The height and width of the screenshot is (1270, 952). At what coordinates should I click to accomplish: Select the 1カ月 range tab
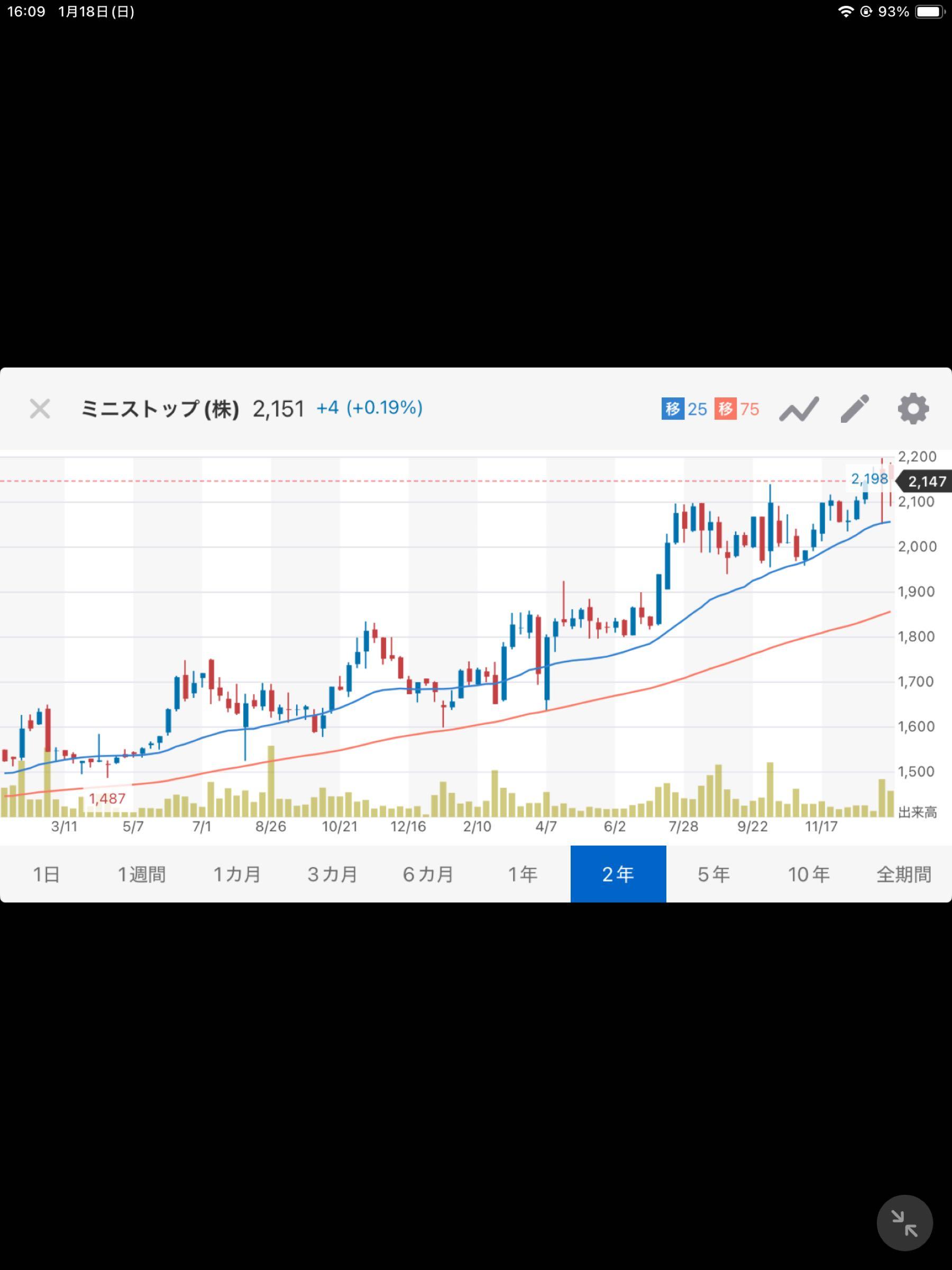click(x=237, y=874)
